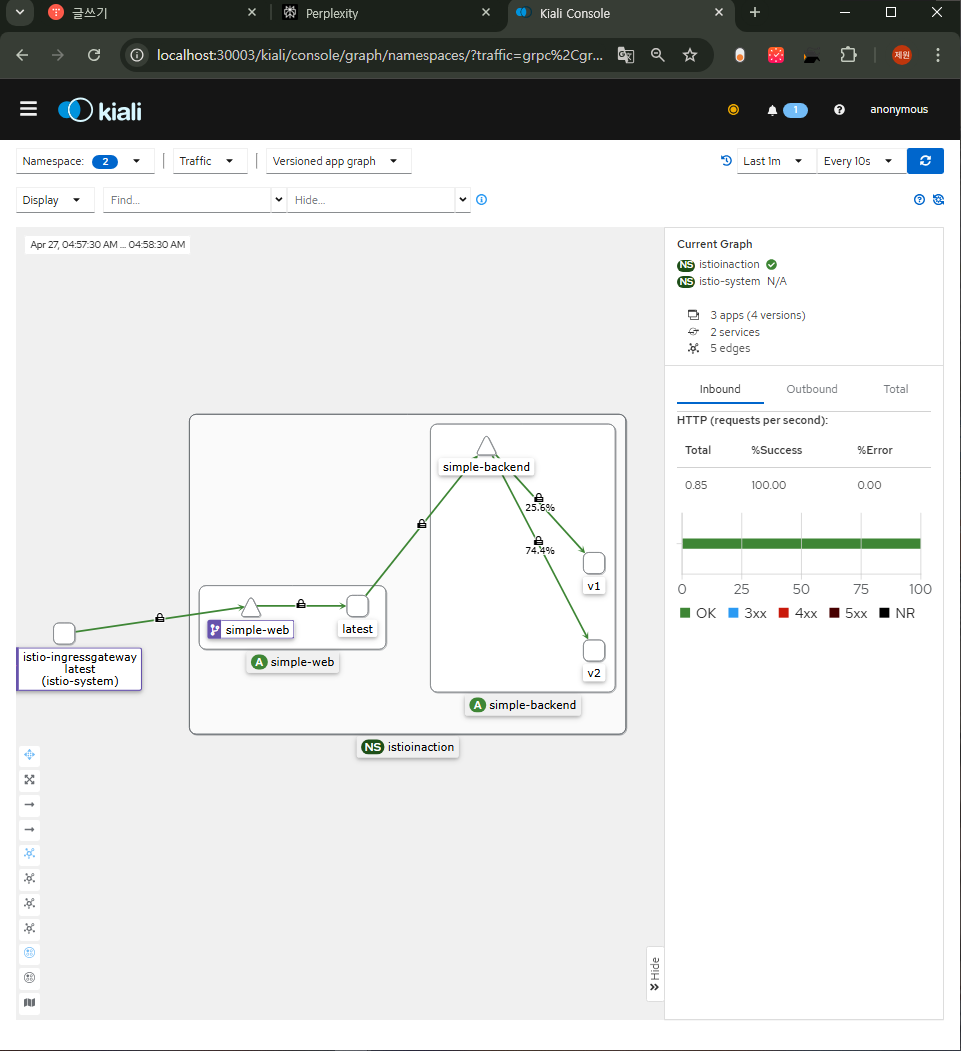Open the browser extensions puzzle icon
Screen dimensions: 961x1051
coord(848,55)
